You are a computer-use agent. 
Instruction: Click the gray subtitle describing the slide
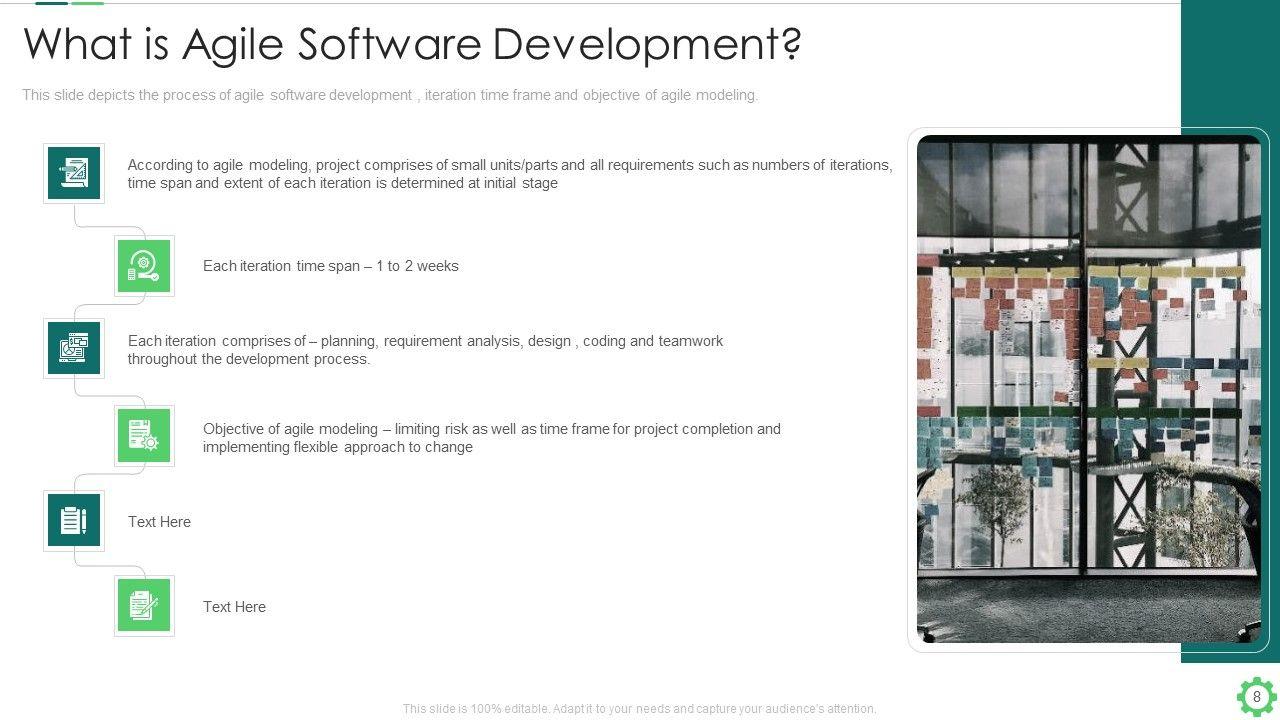click(390, 95)
